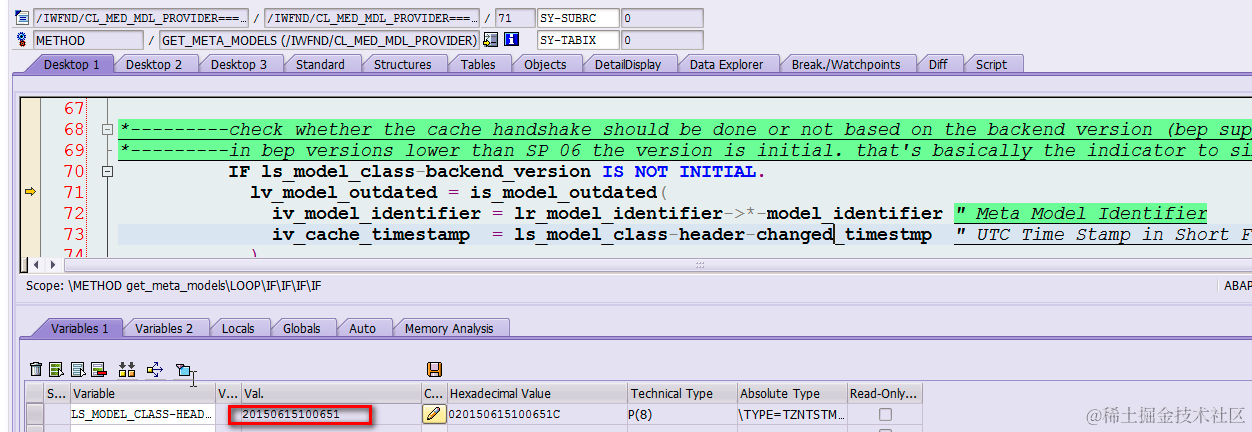Viewport: 1252px width, 432px height.
Task: Click the Absolute Type column header
Action: click(x=791, y=394)
